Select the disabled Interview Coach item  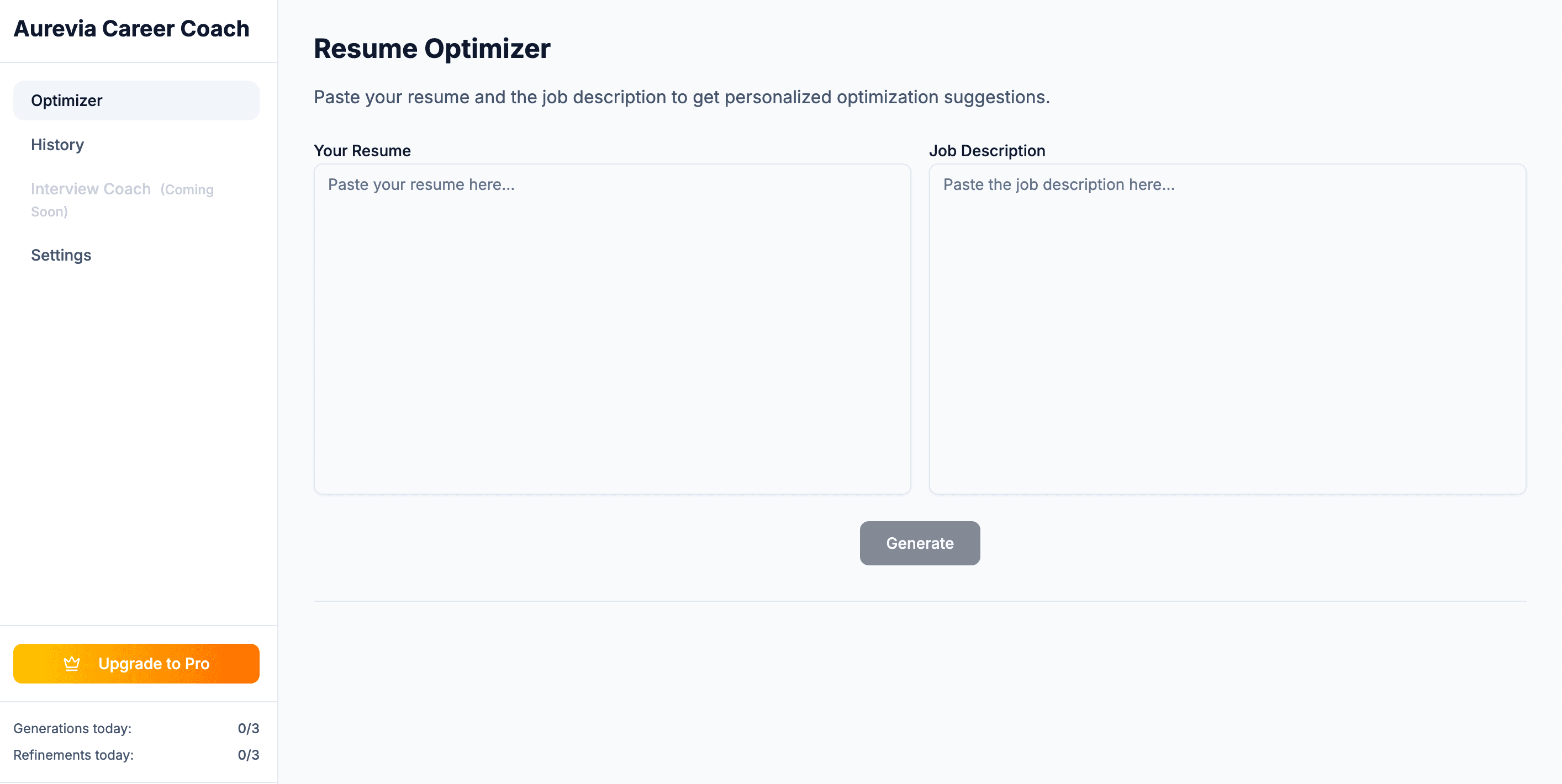tap(91, 189)
